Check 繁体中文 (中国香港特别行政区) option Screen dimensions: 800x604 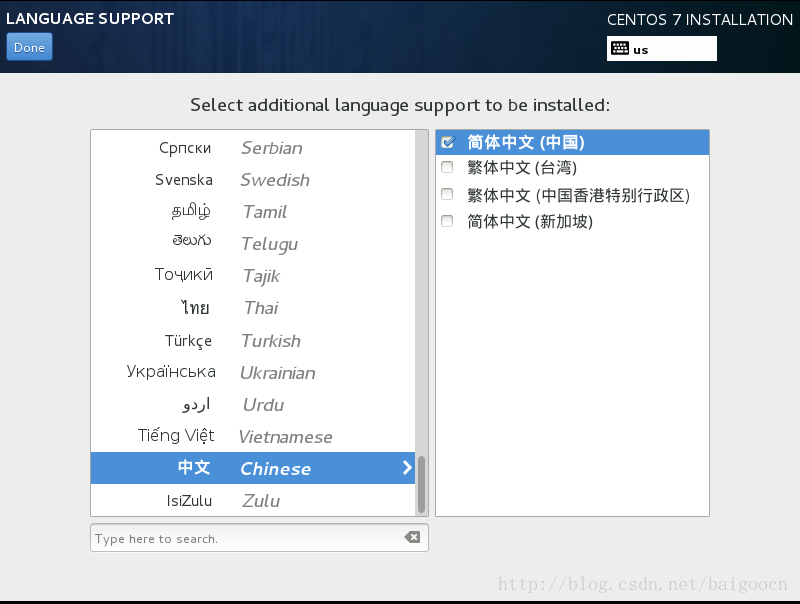tap(447, 195)
